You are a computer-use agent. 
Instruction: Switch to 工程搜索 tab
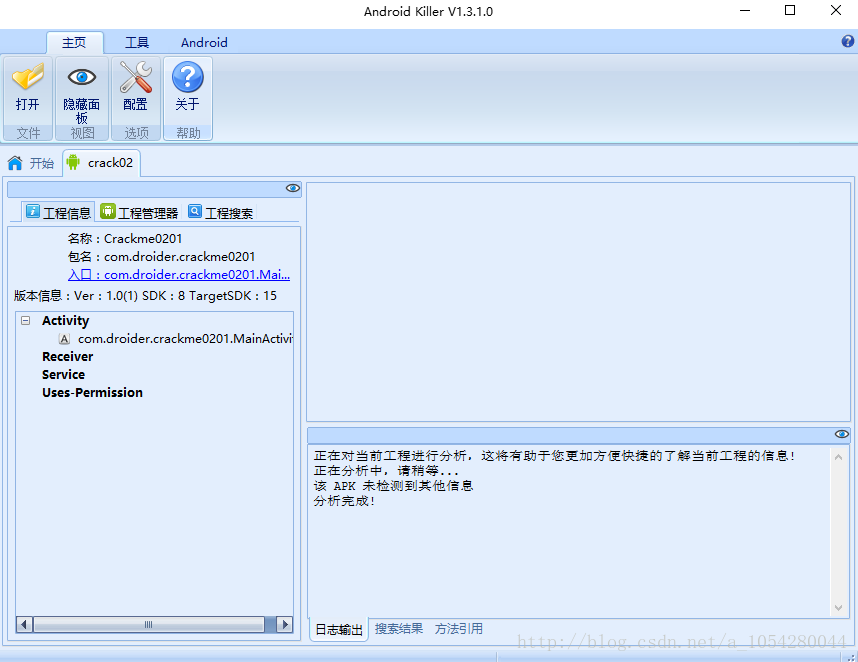(221, 212)
